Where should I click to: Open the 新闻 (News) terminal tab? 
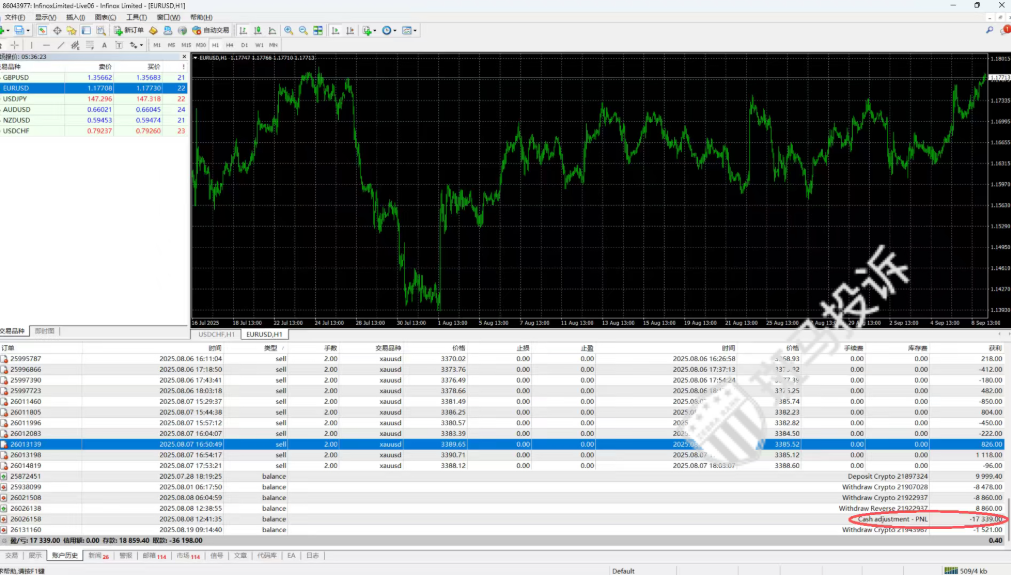click(98, 555)
